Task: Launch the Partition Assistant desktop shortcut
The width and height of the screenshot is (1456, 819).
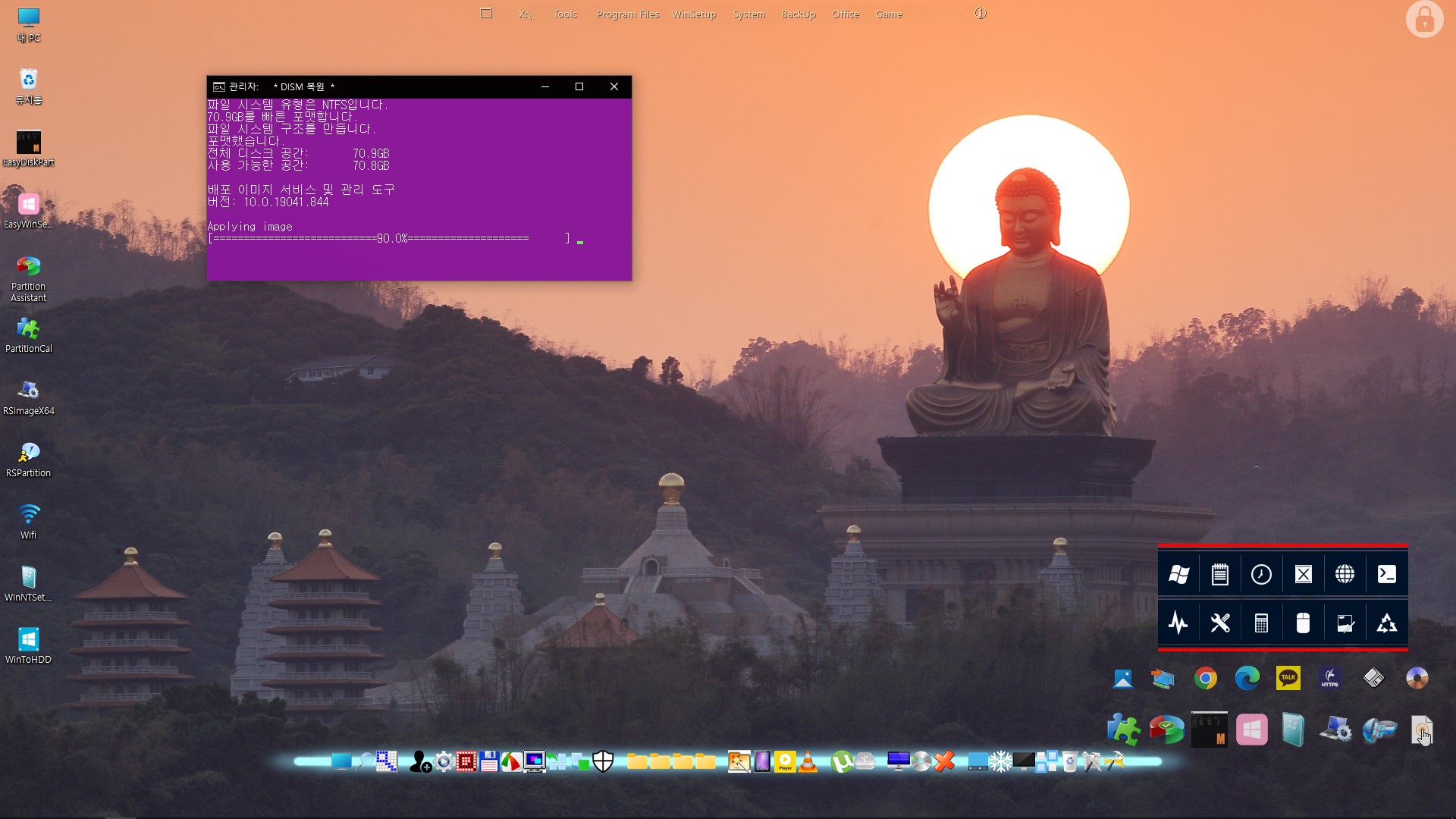Action: click(x=29, y=279)
